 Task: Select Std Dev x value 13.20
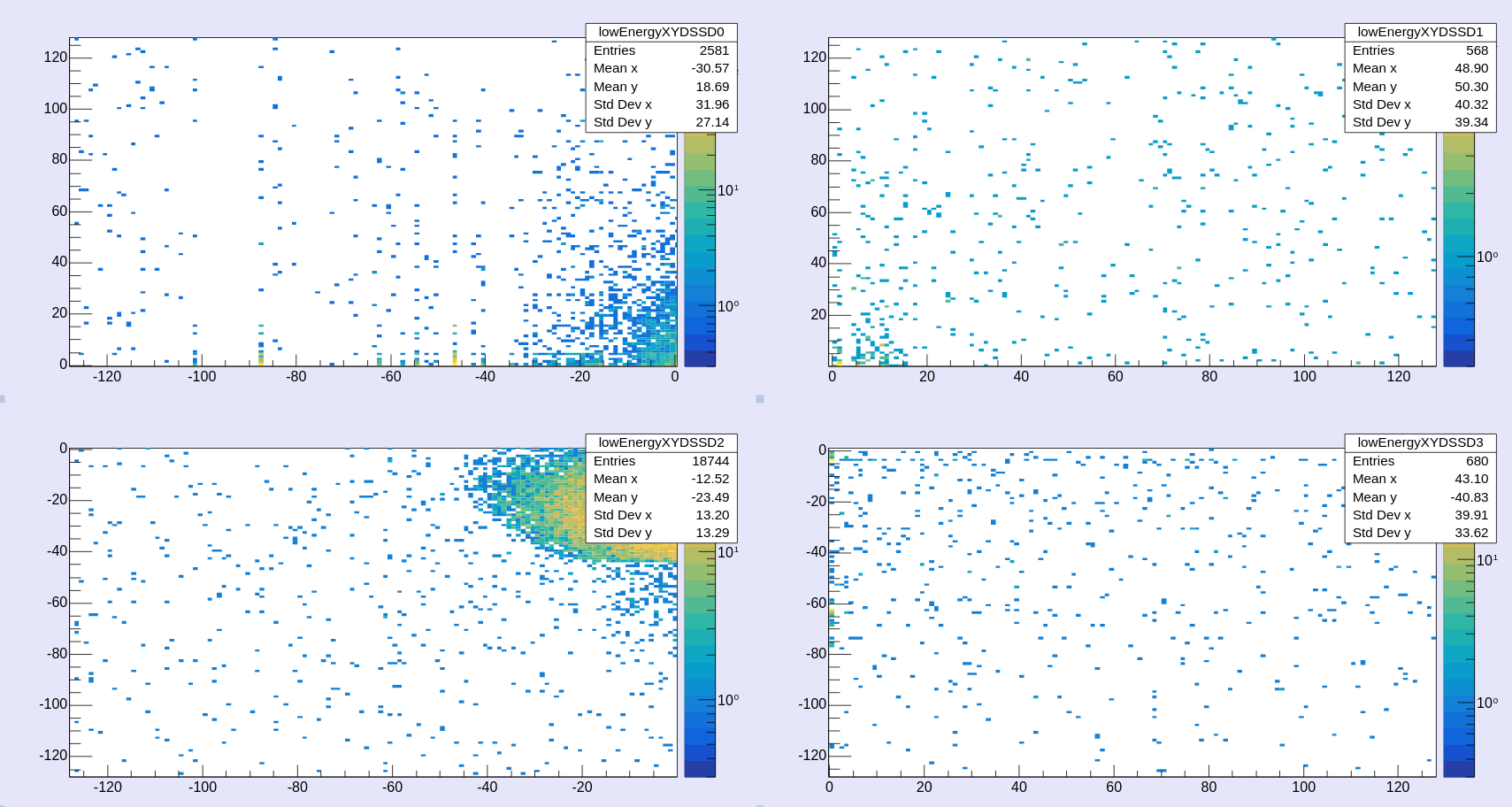[x=712, y=515]
